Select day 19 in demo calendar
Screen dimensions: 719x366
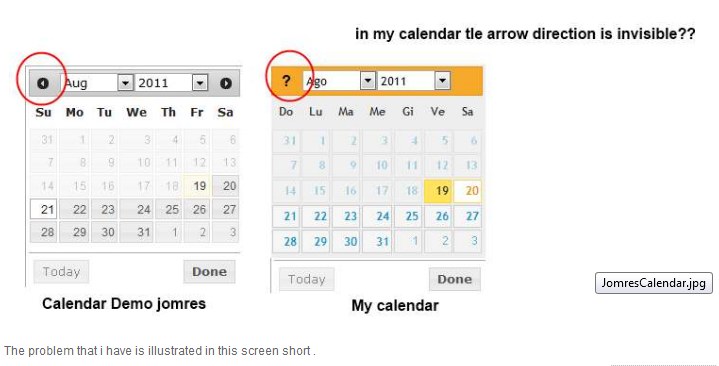click(x=197, y=186)
